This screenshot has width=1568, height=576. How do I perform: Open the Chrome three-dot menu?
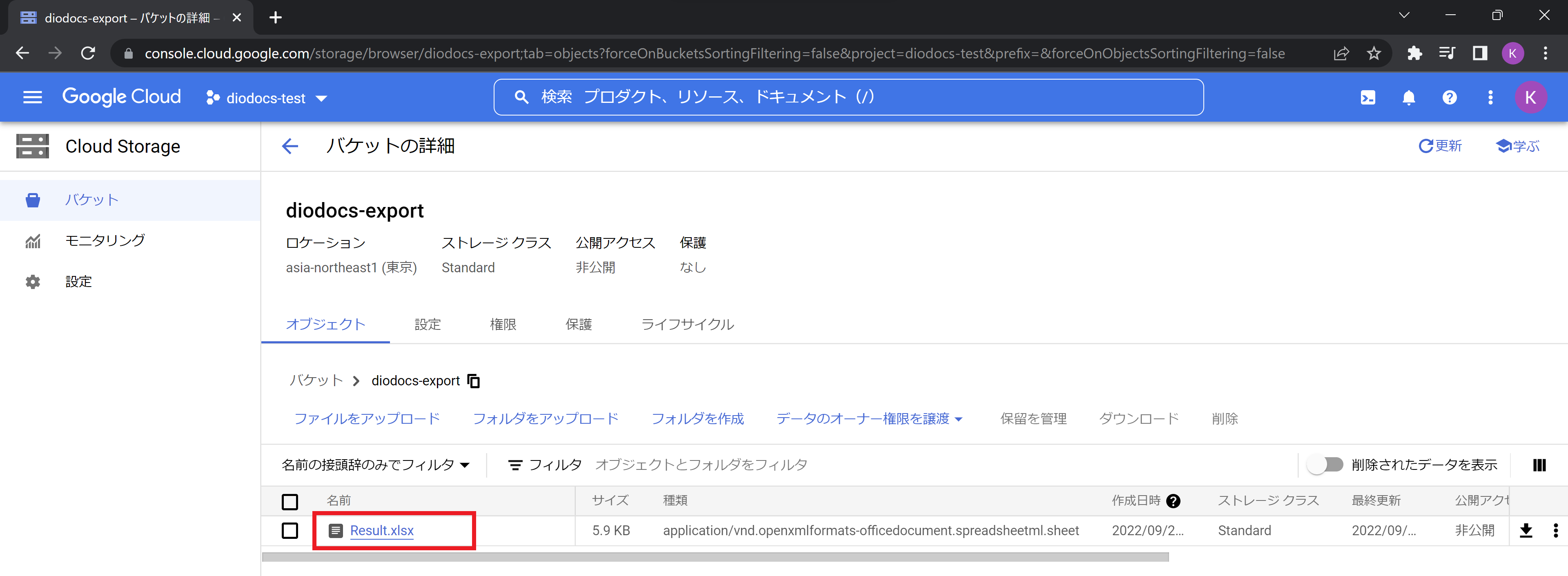pos(1545,53)
